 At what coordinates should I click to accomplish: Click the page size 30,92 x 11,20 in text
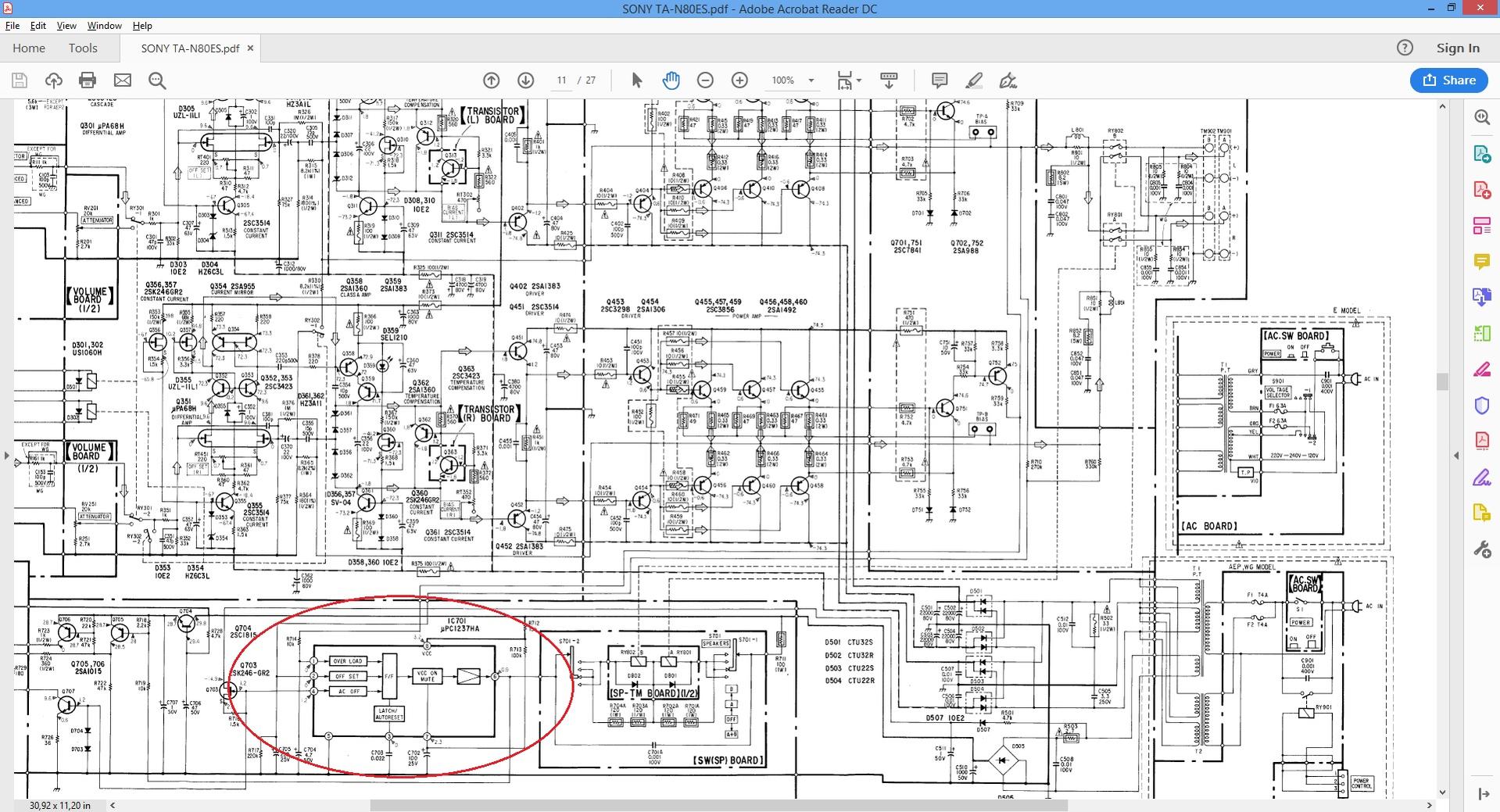[59, 805]
